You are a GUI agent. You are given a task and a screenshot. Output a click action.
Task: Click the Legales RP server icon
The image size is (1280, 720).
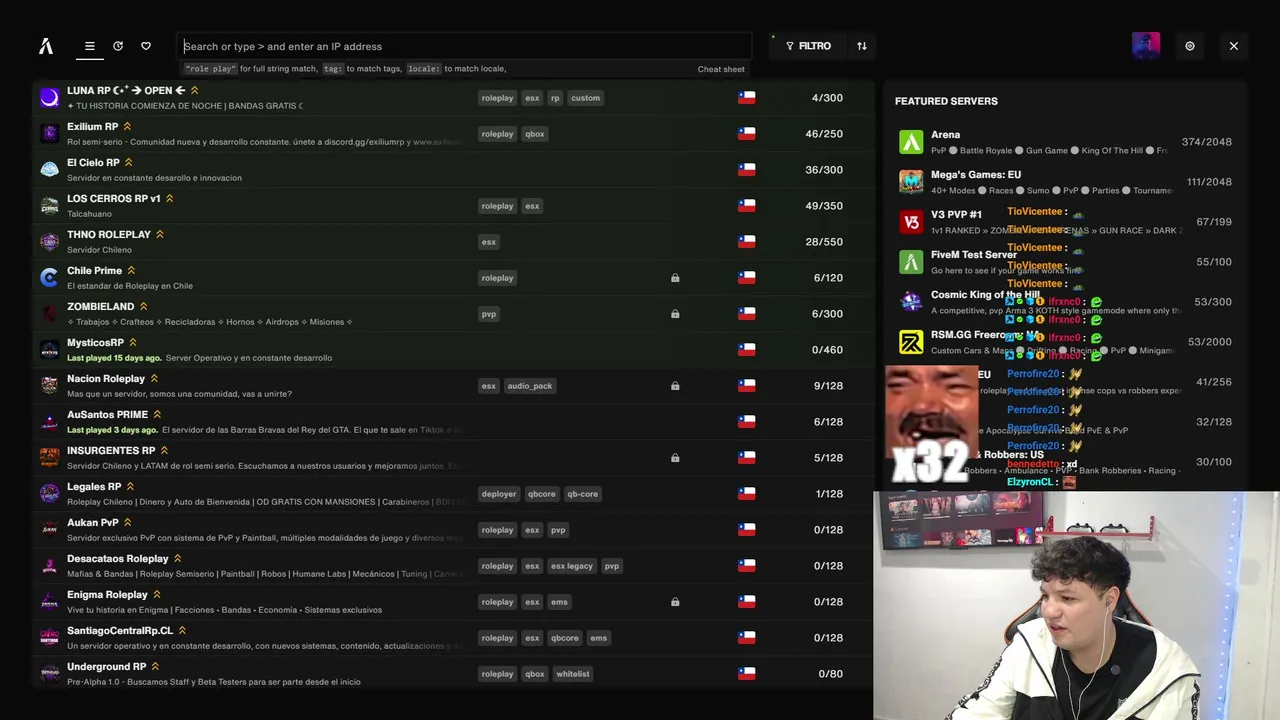point(49,494)
